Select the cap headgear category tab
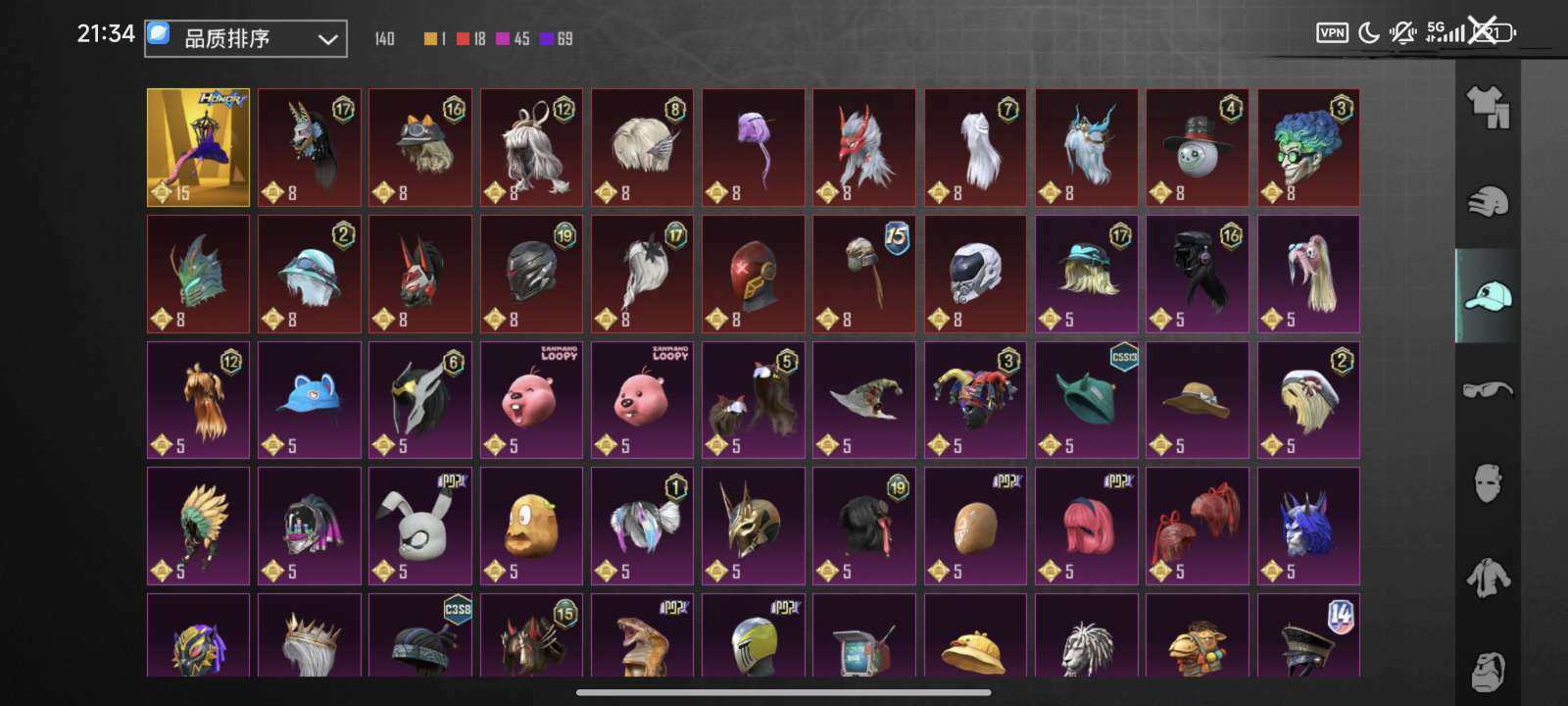This screenshot has width=1568, height=706. tap(1488, 295)
